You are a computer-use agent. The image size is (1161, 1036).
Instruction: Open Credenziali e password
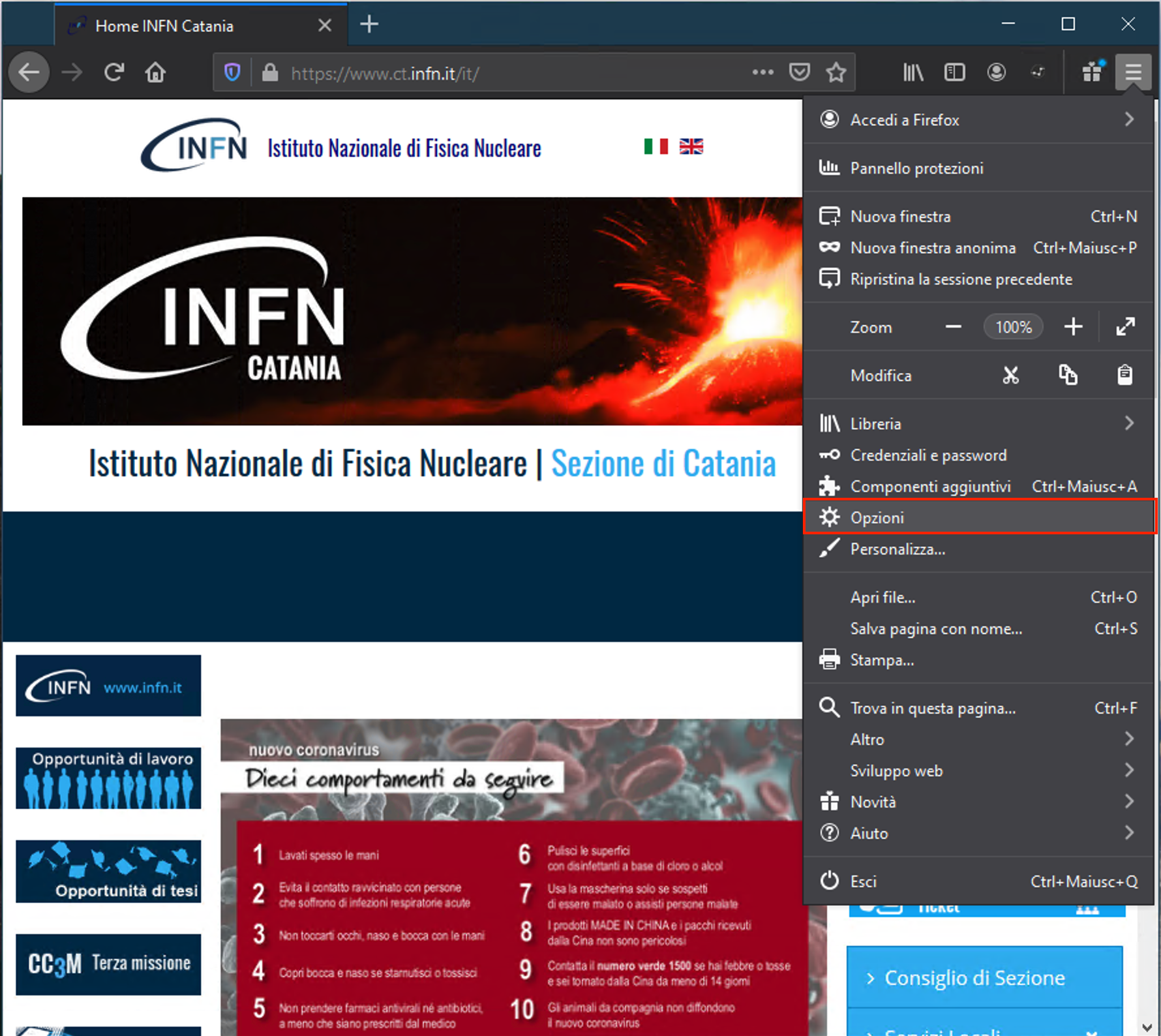point(978,455)
